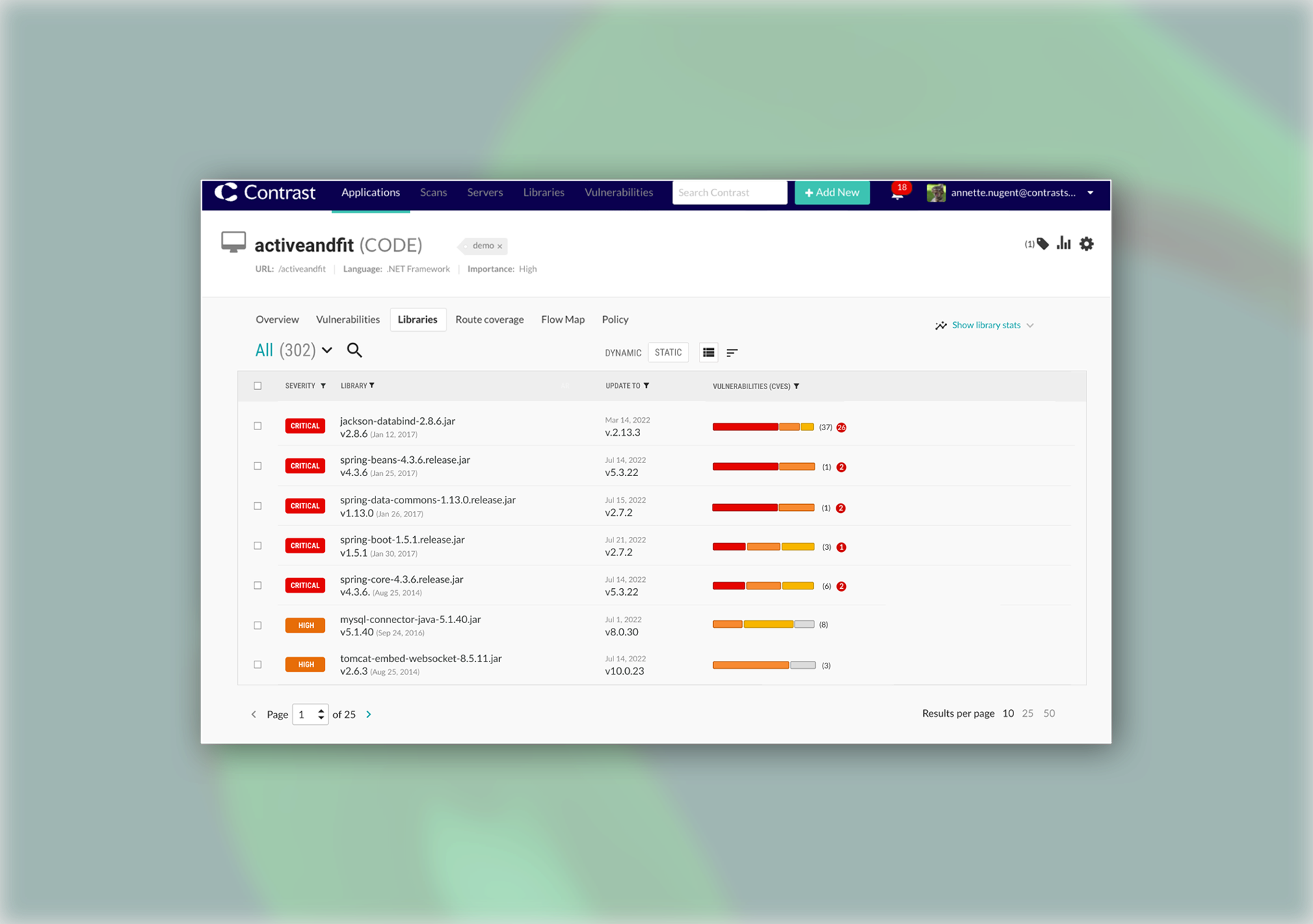Toggle the select-all header checkbox
1313x924 pixels.
(258, 386)
